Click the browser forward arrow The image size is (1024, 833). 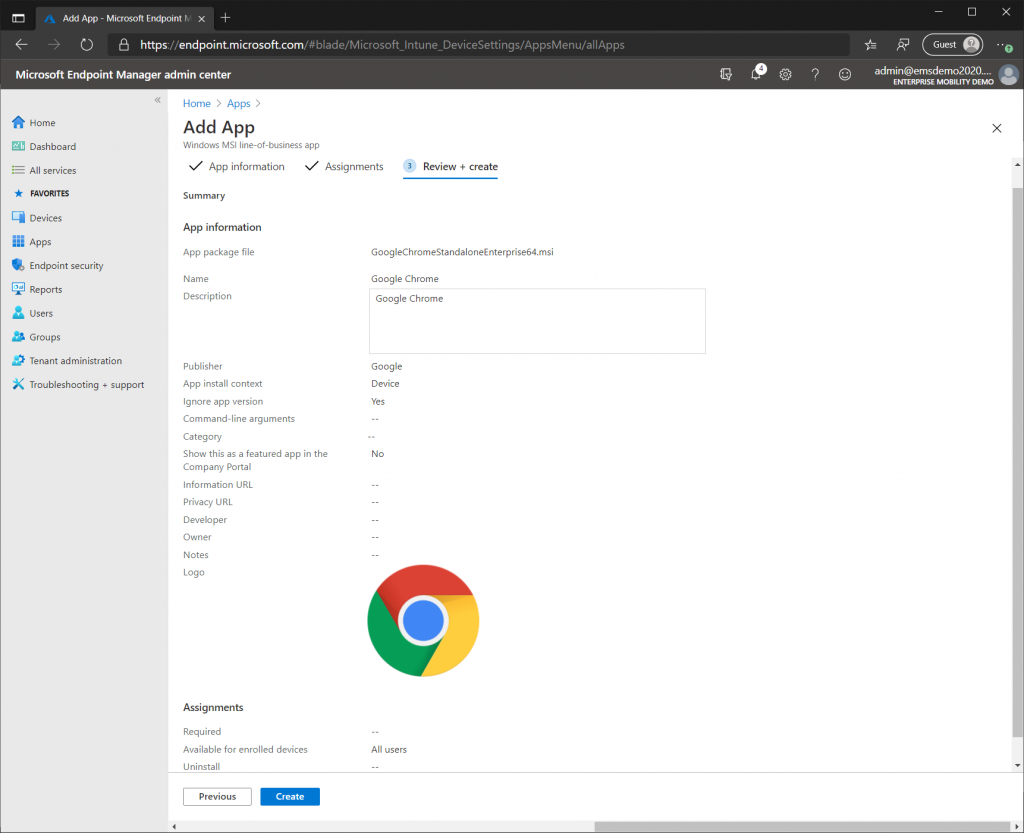[54, 44]
